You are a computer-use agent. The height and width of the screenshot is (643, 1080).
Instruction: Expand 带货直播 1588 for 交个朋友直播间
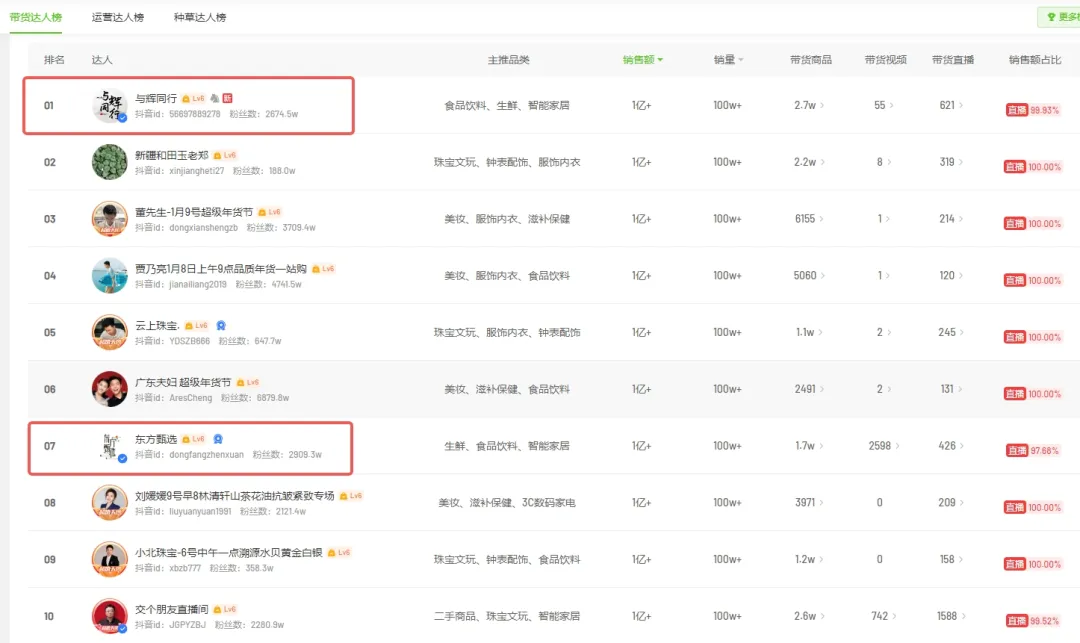[951, 616]
